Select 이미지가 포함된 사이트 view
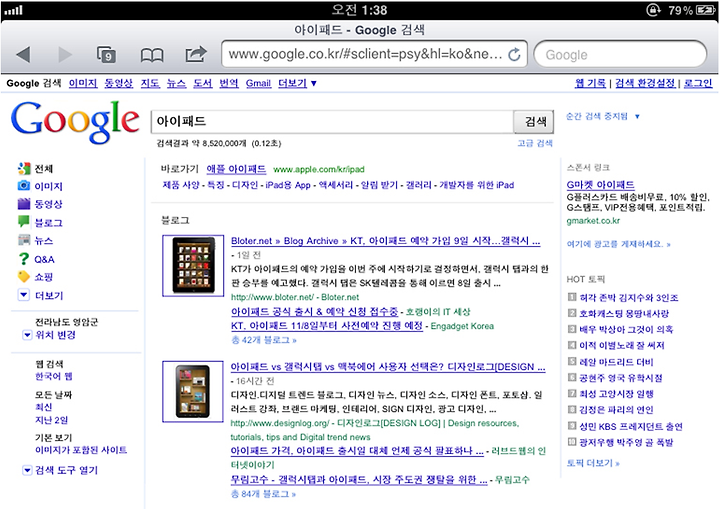 click(x=81, y=450)
